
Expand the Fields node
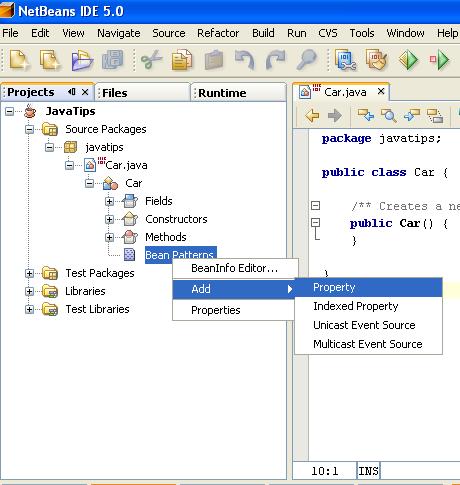point(109,201)
